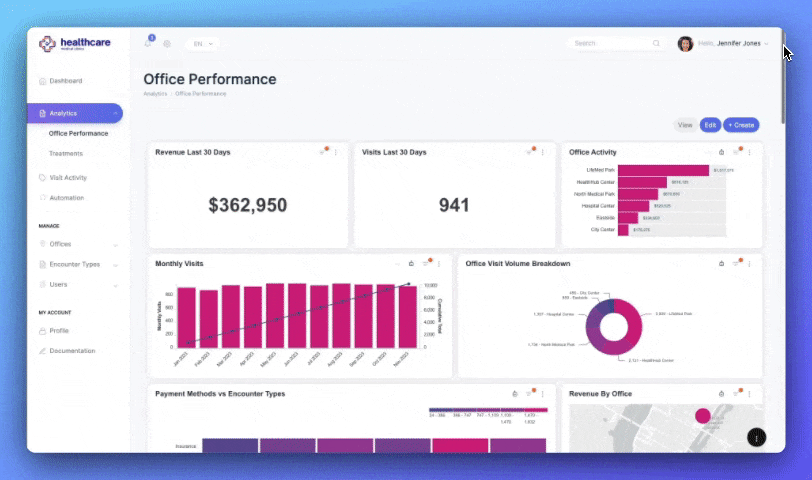This screenshot has height=480, width=812.
Task: Open settings via the gear icon
Action: (x=167, y=44)
